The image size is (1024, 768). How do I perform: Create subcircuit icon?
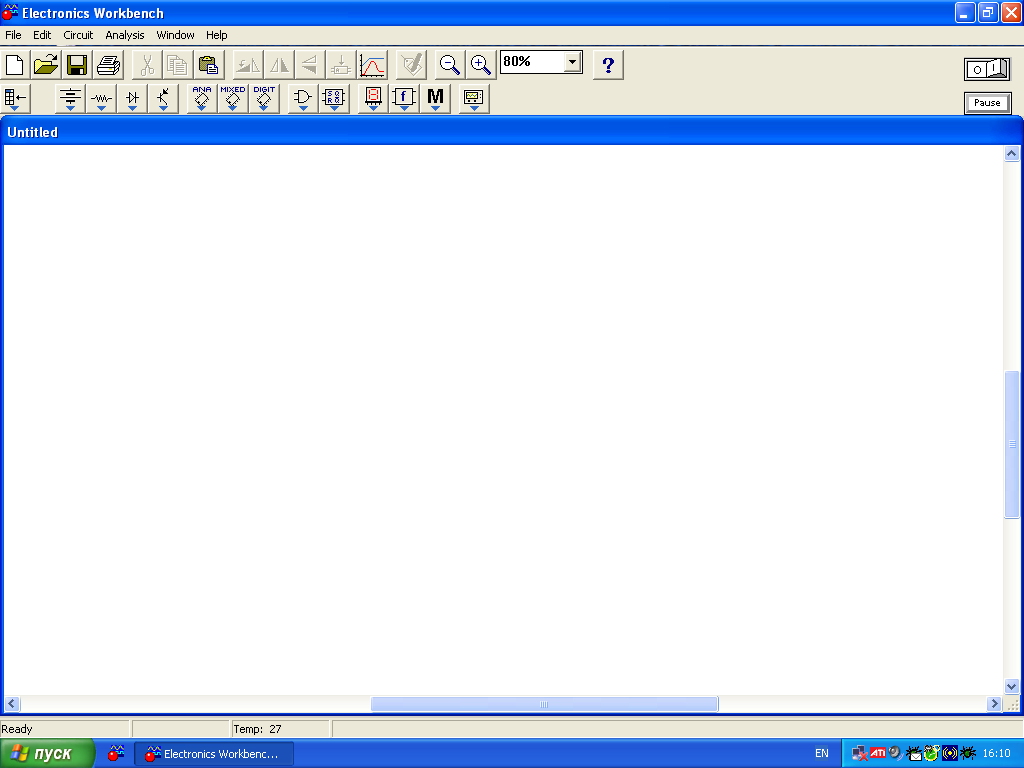click(341, 65)
